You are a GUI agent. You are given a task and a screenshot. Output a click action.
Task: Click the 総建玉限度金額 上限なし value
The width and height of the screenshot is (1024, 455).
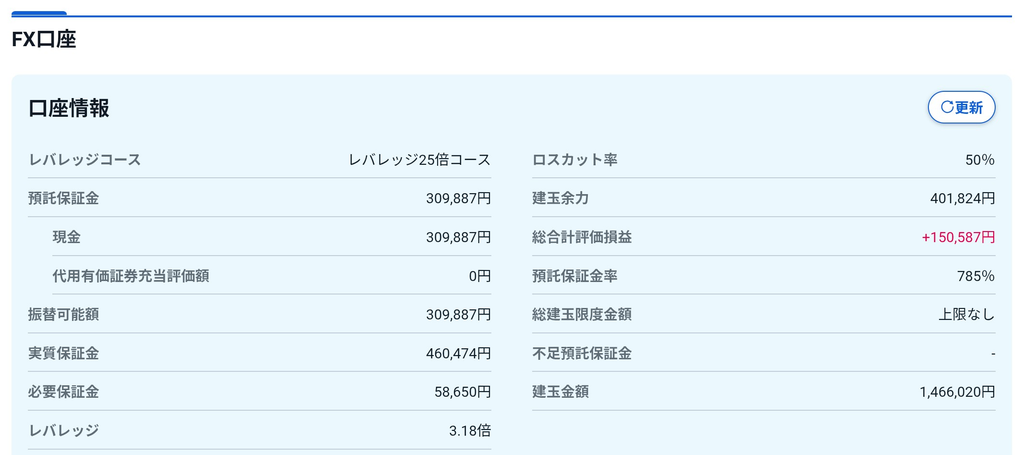click(x=967, y=315)
